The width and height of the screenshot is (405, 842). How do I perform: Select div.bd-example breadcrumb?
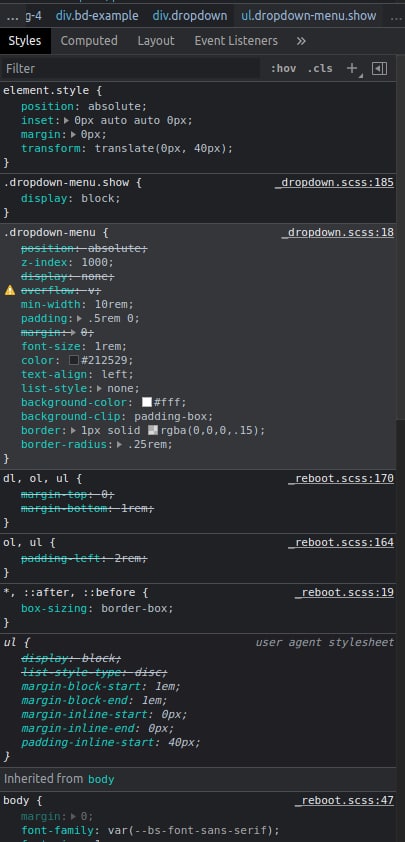[x=97, y=16]
